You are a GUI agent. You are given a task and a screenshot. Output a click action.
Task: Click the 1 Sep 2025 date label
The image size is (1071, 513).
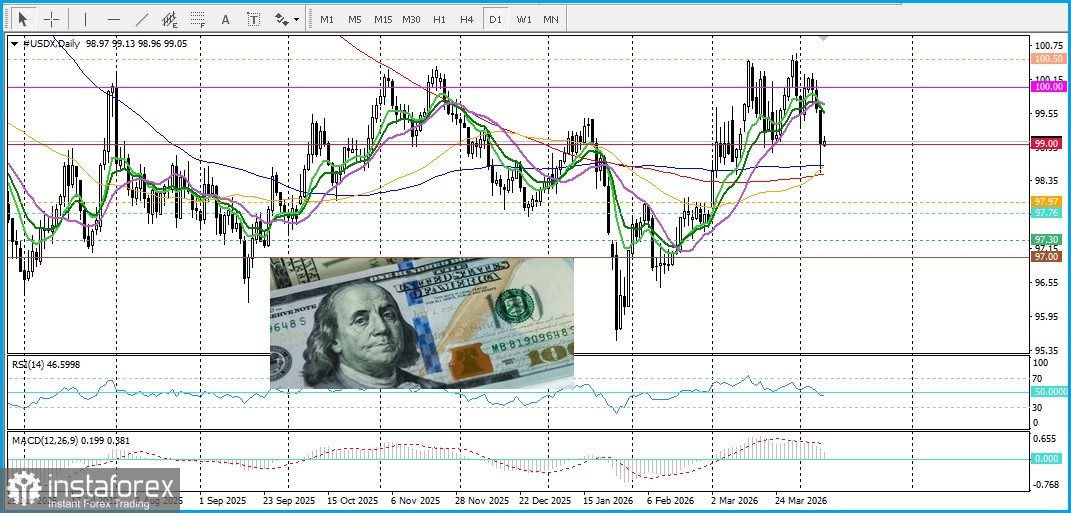[x=221, y=500]
